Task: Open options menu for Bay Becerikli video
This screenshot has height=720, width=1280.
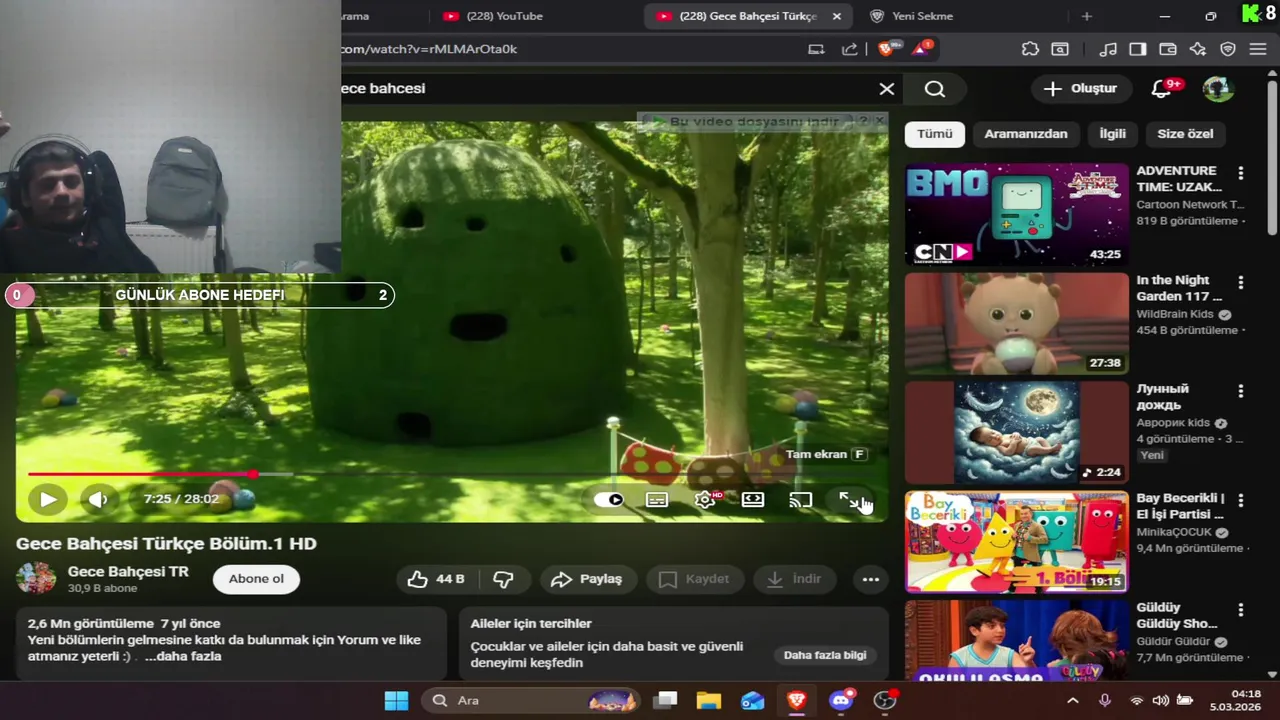Action: (1240, 500)
